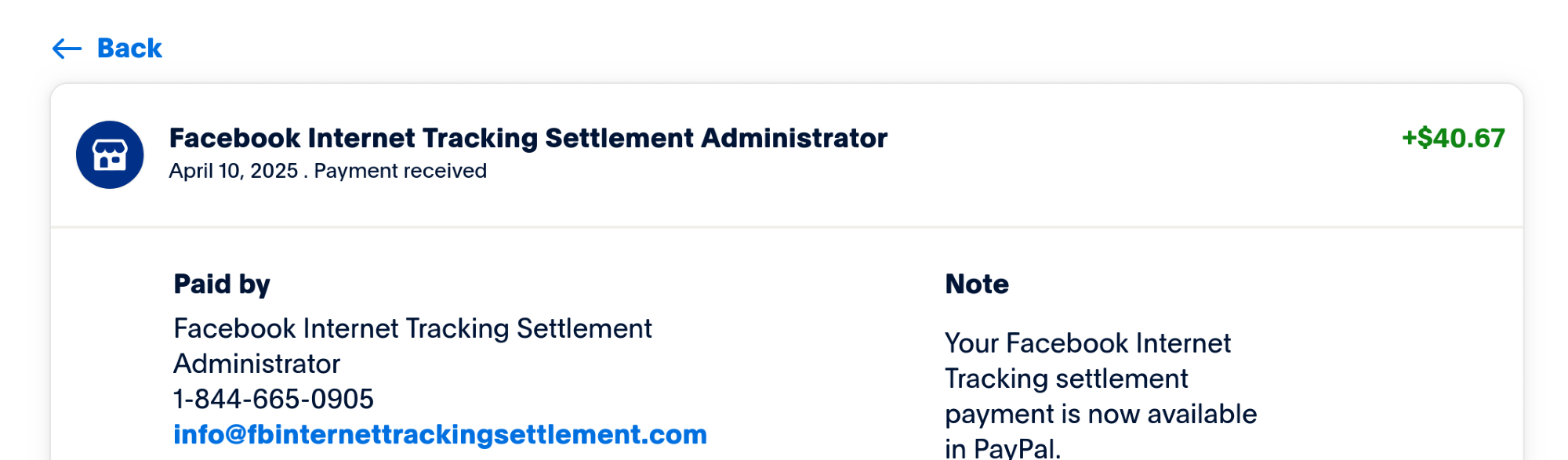This screenshot has width=1568, height=460.
Task: Click the note line Tracking settlement
Action: point(1066,379)
